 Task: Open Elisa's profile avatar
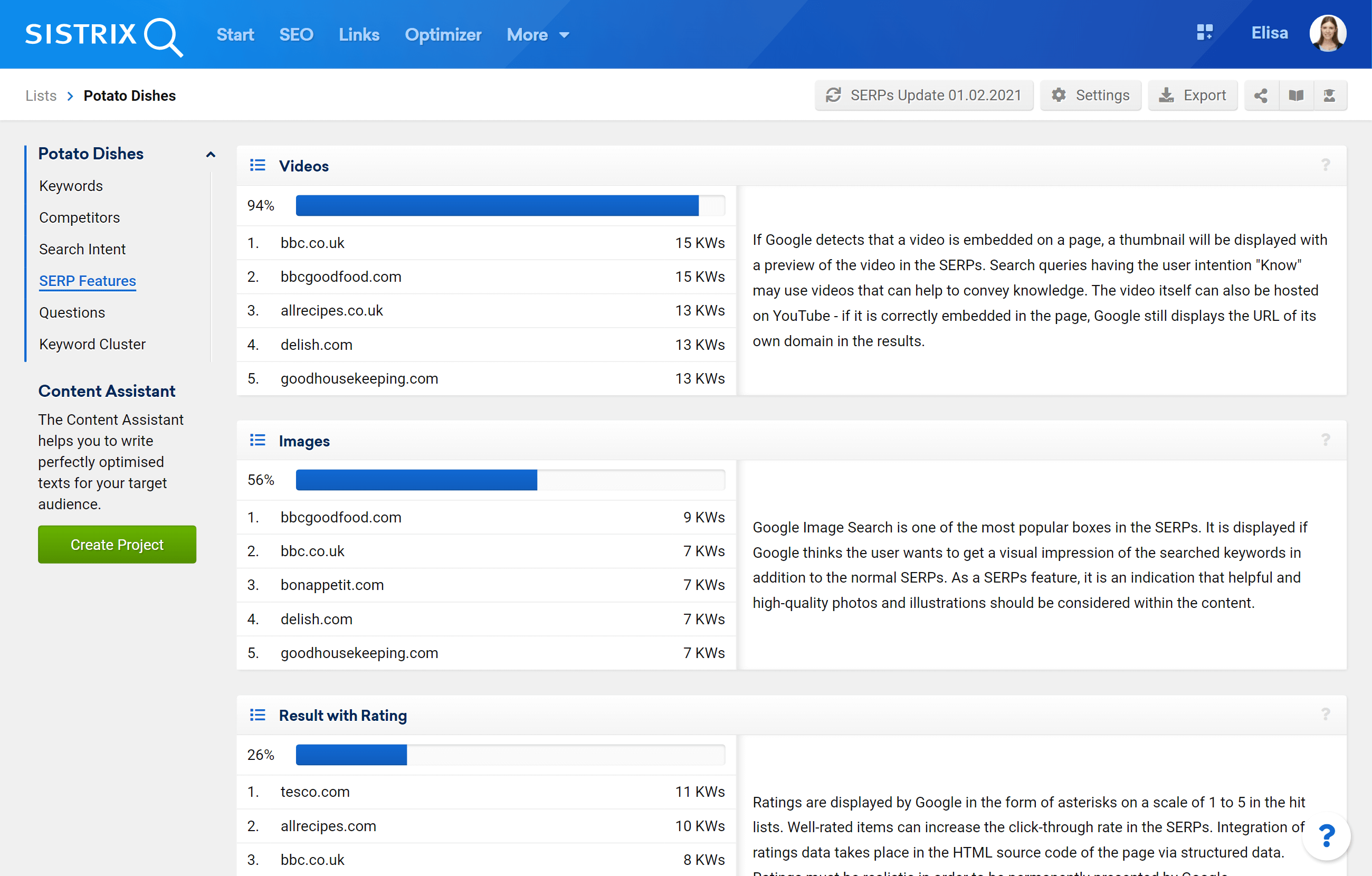(x=1328, y=34)
